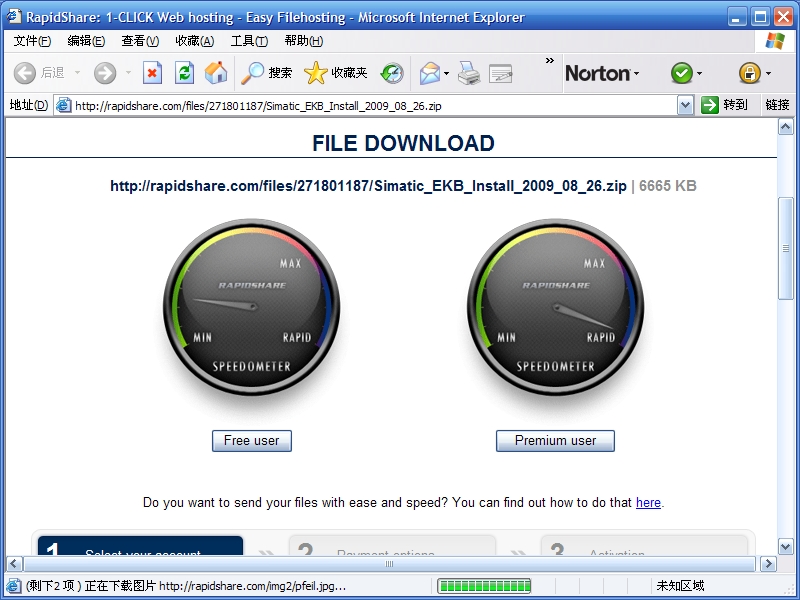Click the horizontal scrollbar thumb
The image size is (800, 600).
click(389, 564)
